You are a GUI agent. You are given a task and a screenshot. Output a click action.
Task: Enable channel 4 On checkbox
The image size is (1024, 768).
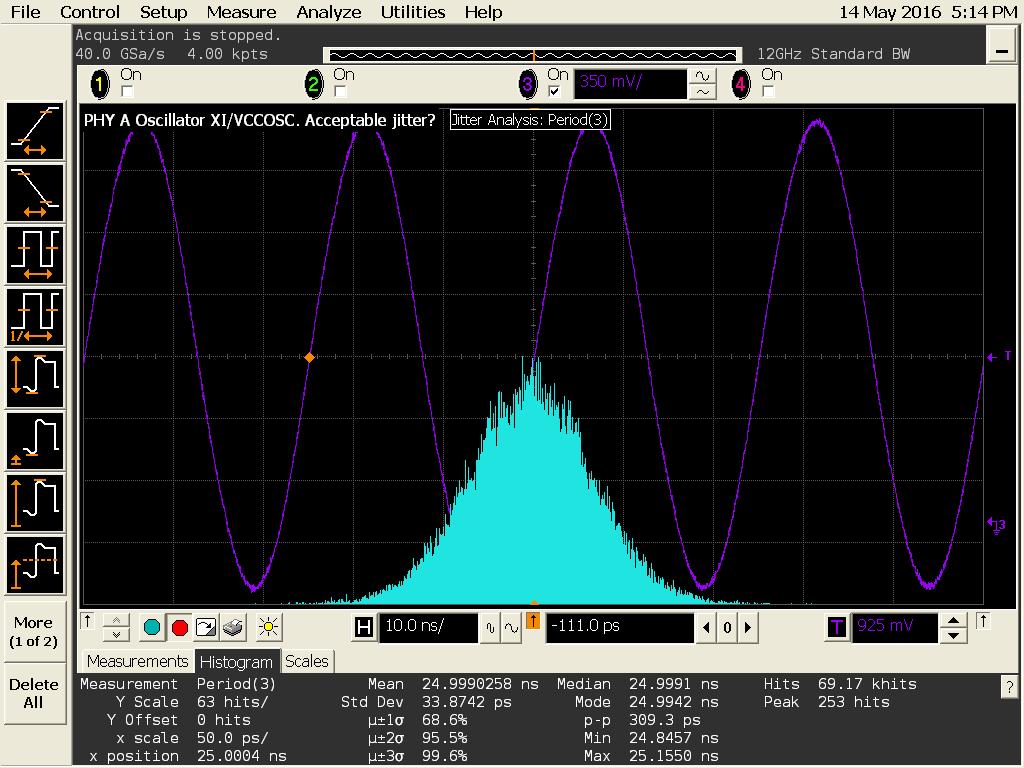(768, 91)
